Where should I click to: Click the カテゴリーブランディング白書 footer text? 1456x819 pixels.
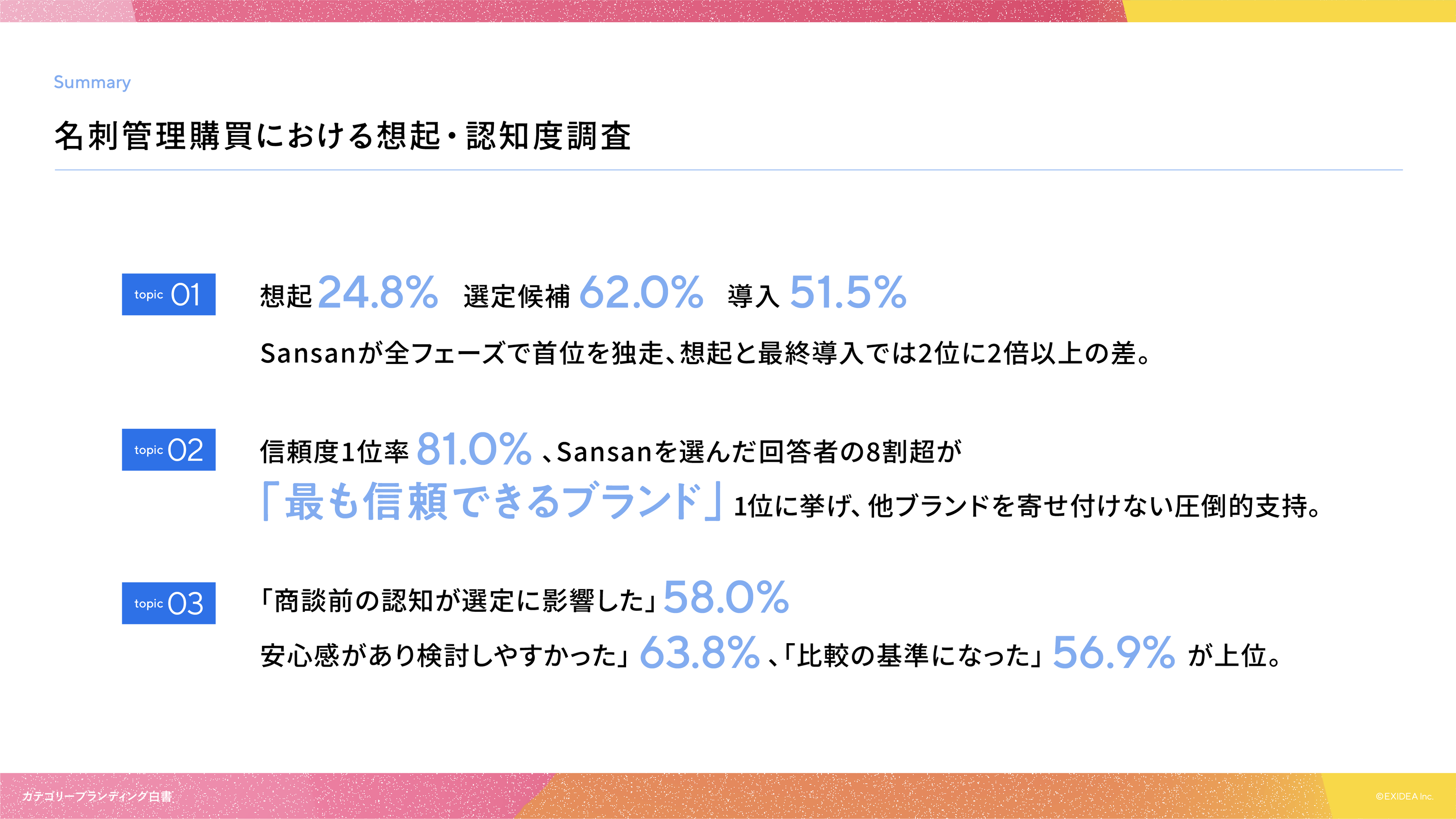click(97, 796)
